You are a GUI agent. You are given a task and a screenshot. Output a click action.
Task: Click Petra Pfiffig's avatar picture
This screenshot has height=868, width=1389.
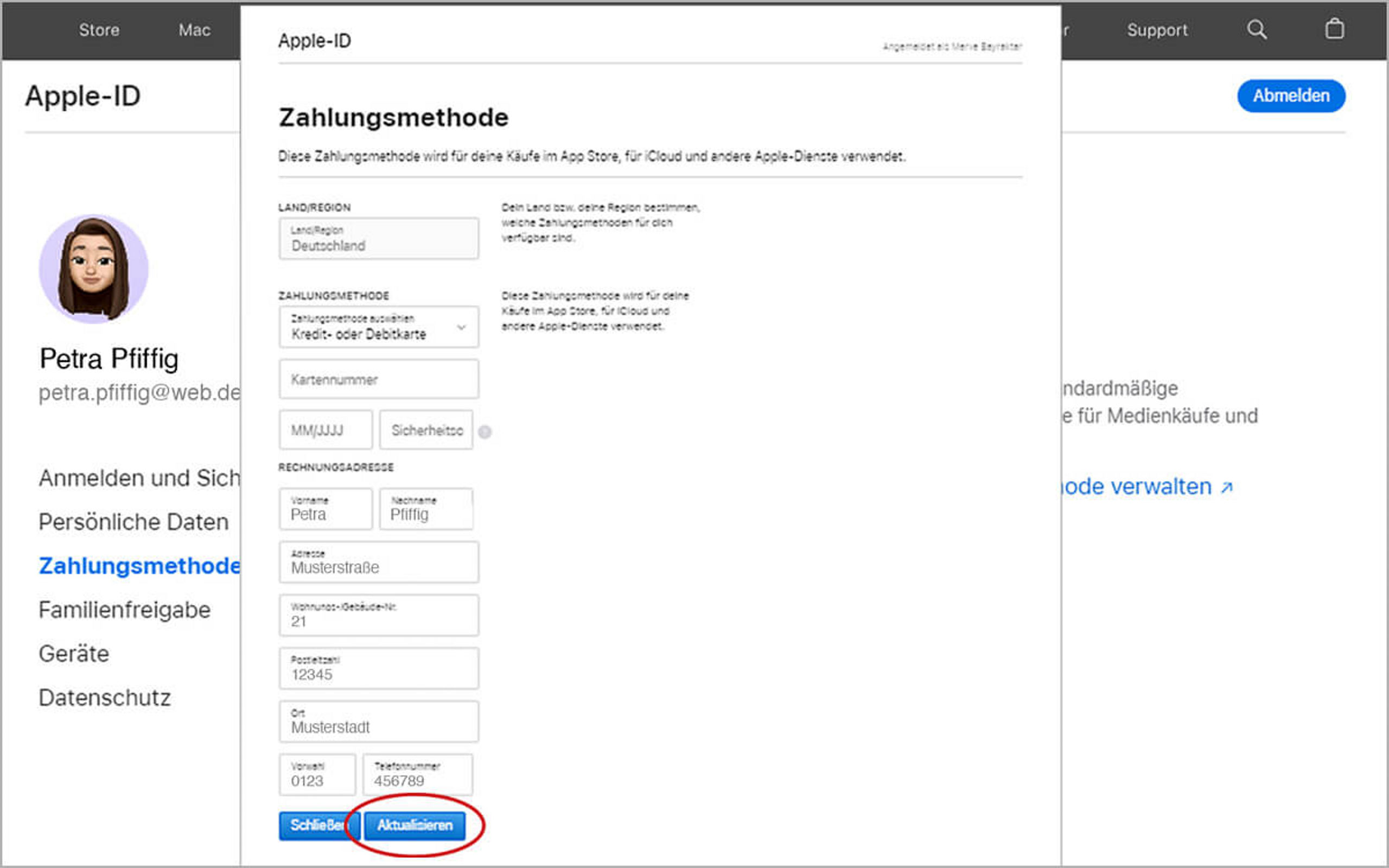(93, 269)
